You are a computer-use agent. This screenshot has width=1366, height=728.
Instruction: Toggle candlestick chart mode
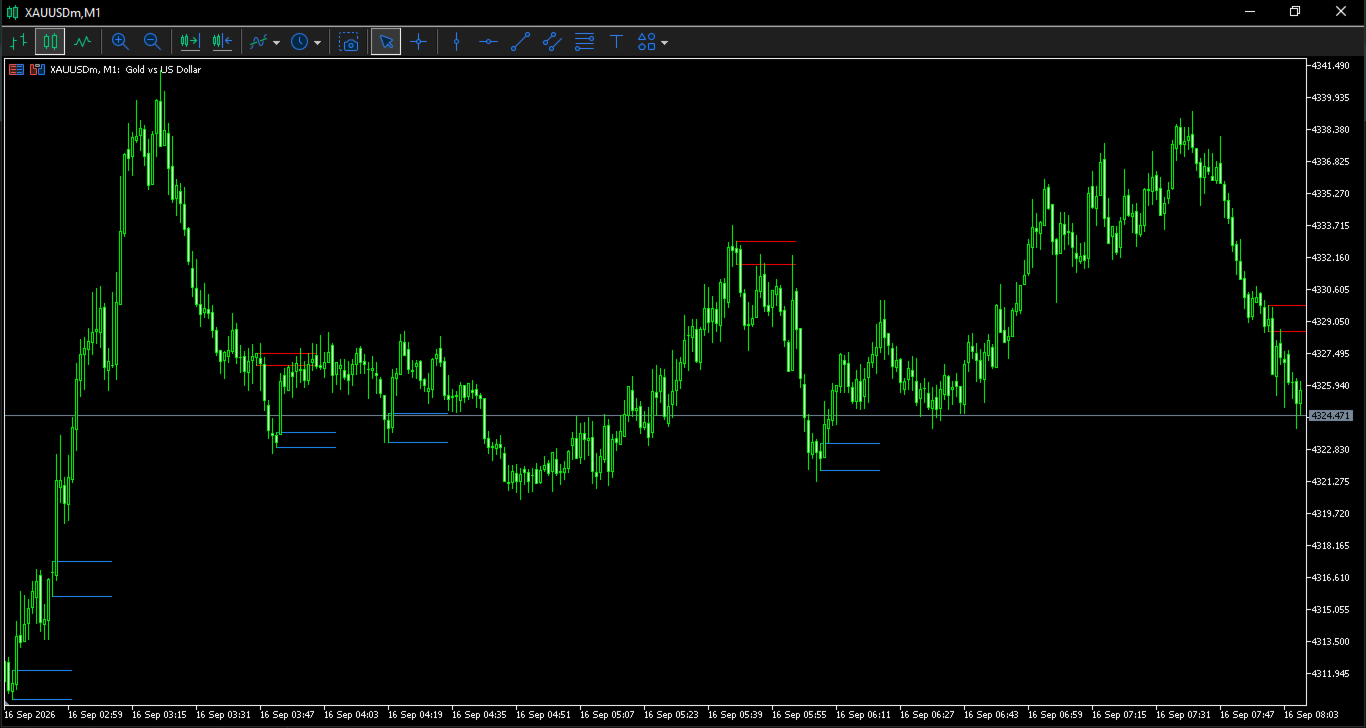tap(50, 42)
